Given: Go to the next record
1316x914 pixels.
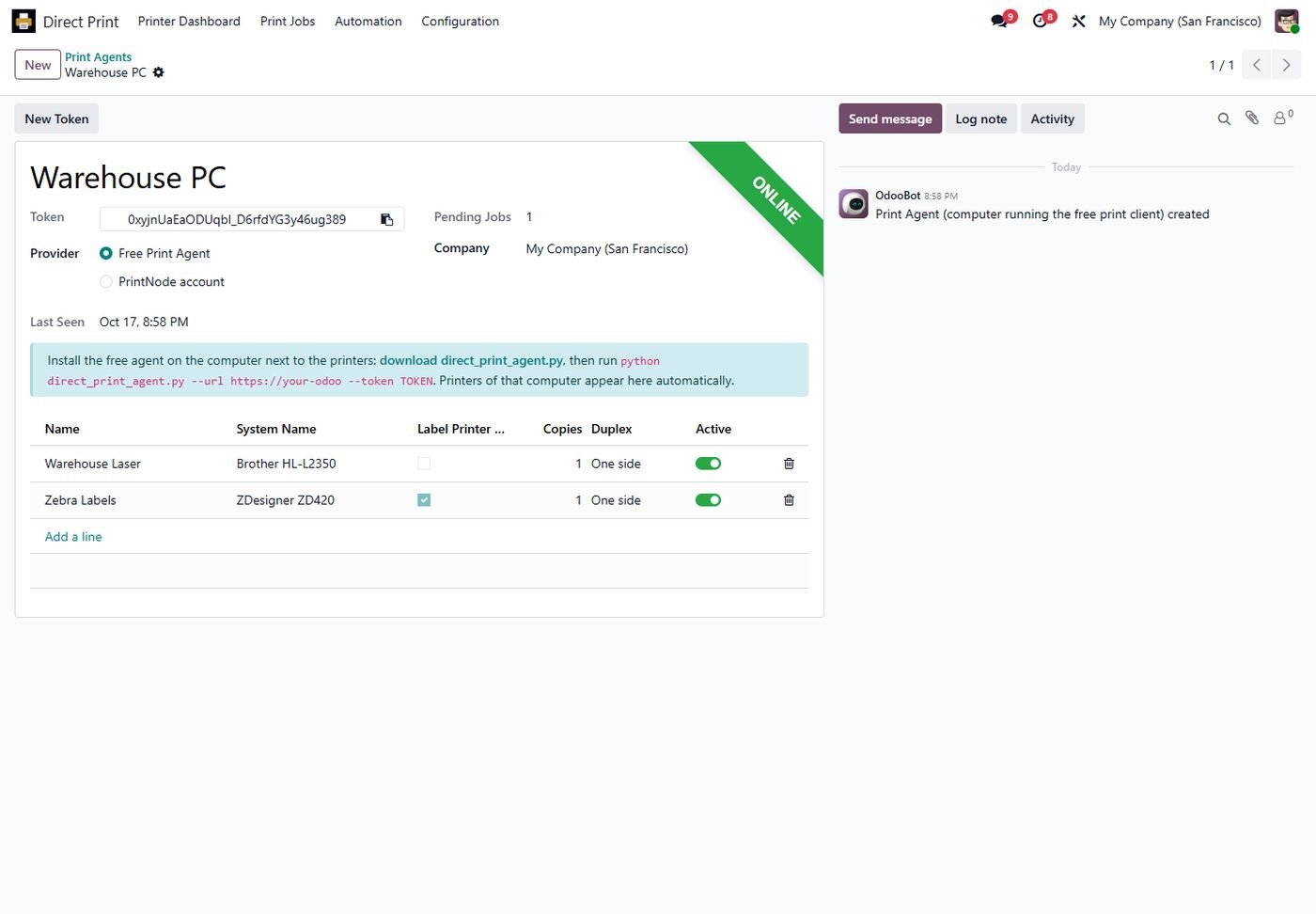Looking at the screenshot, I should (1286, 65).
